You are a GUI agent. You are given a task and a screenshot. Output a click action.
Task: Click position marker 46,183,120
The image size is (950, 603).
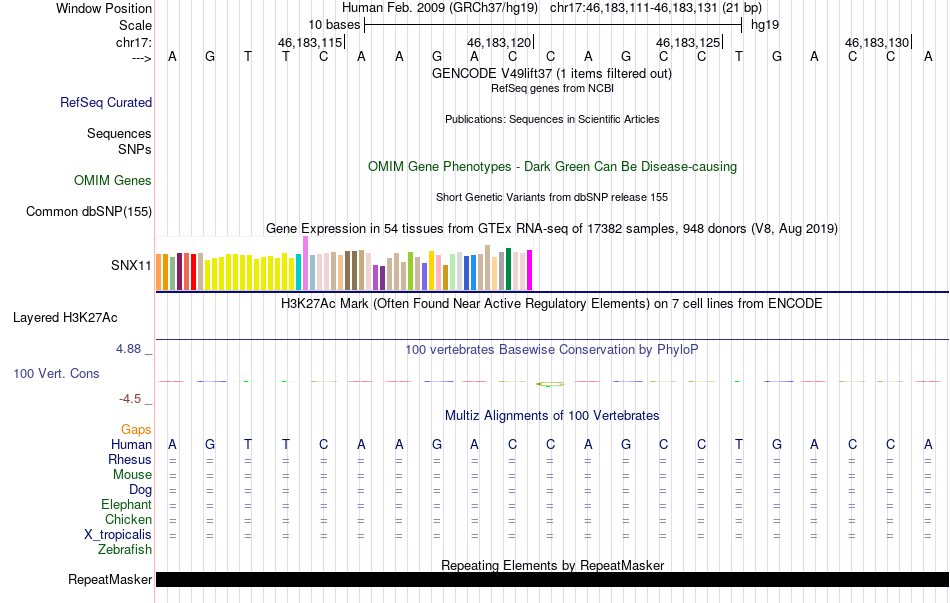click(x=499, y=42)
